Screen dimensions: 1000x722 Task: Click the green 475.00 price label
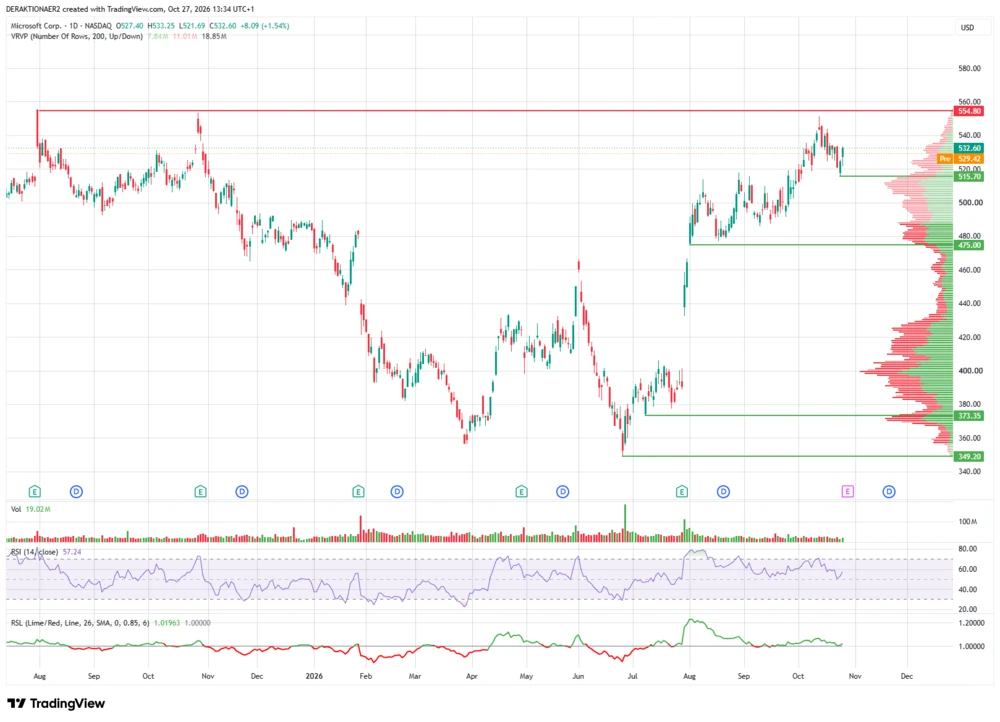point(969,245)
